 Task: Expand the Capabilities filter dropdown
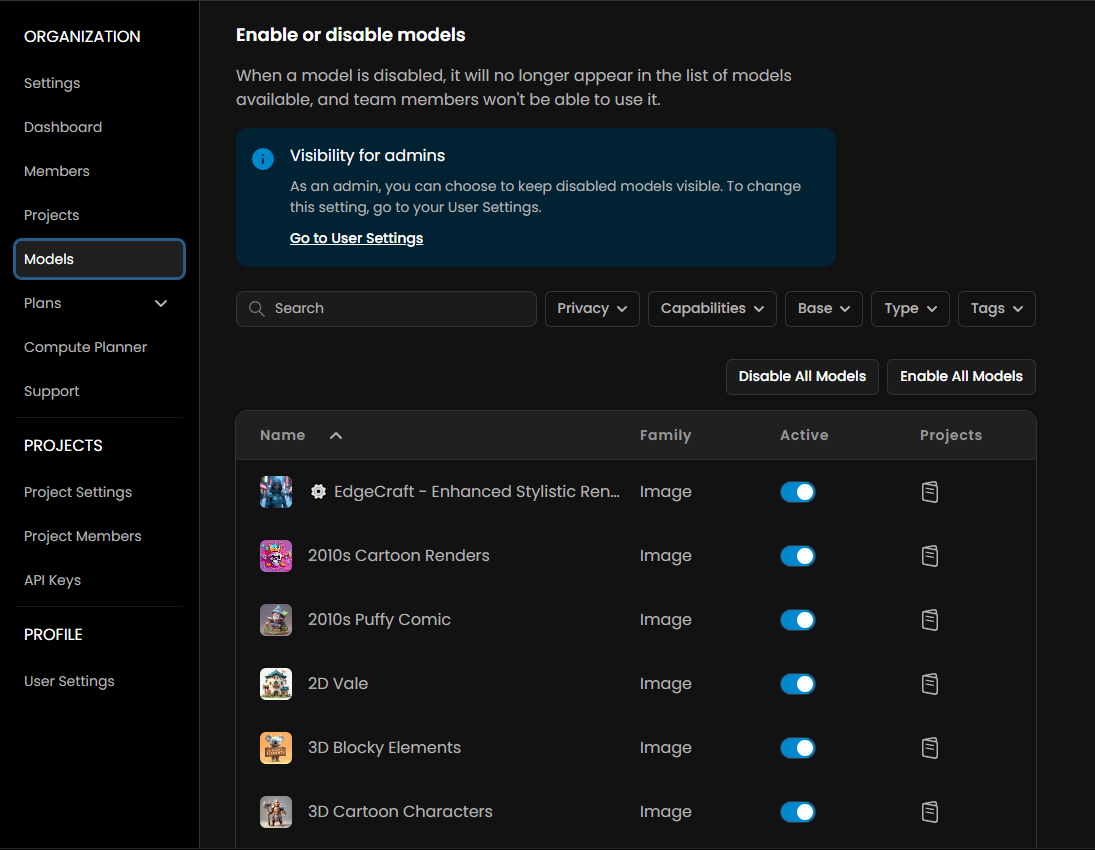coord(712,309)
